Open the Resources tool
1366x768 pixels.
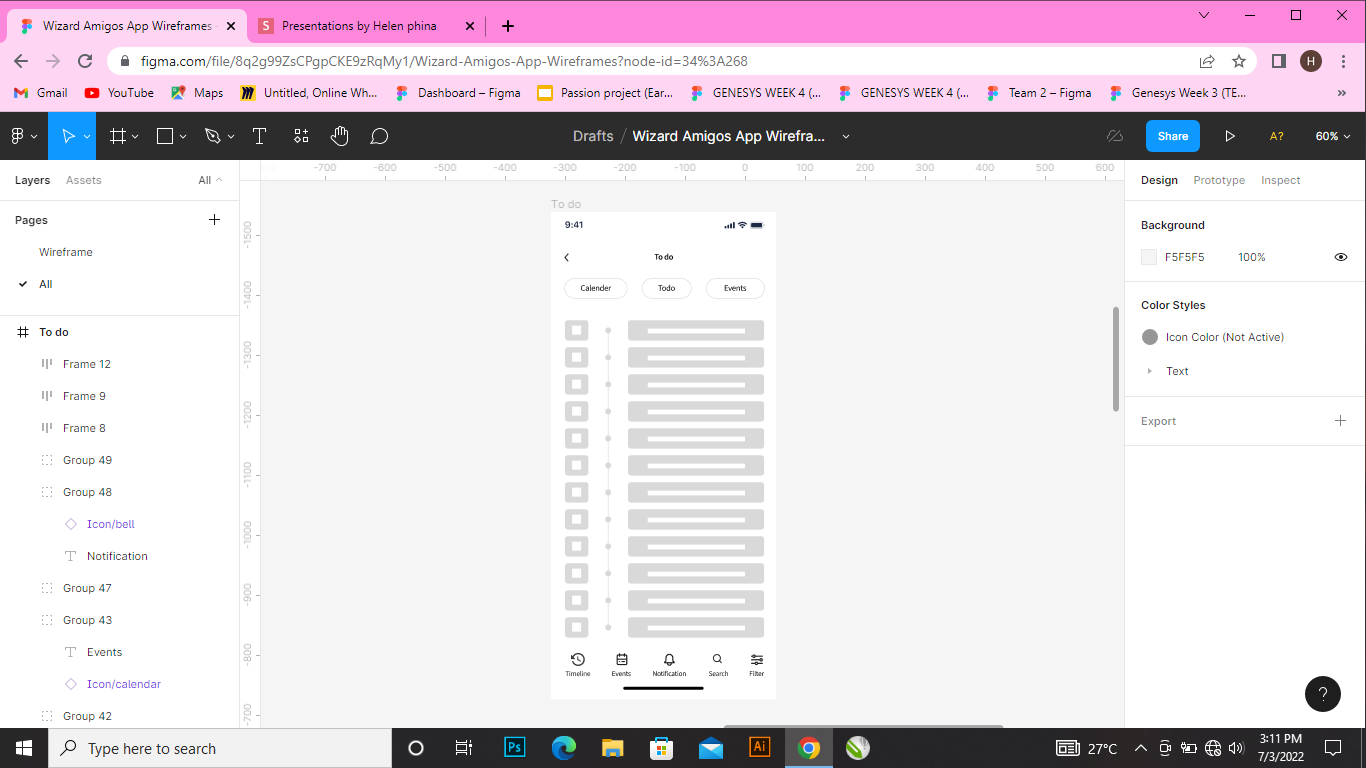301,136
